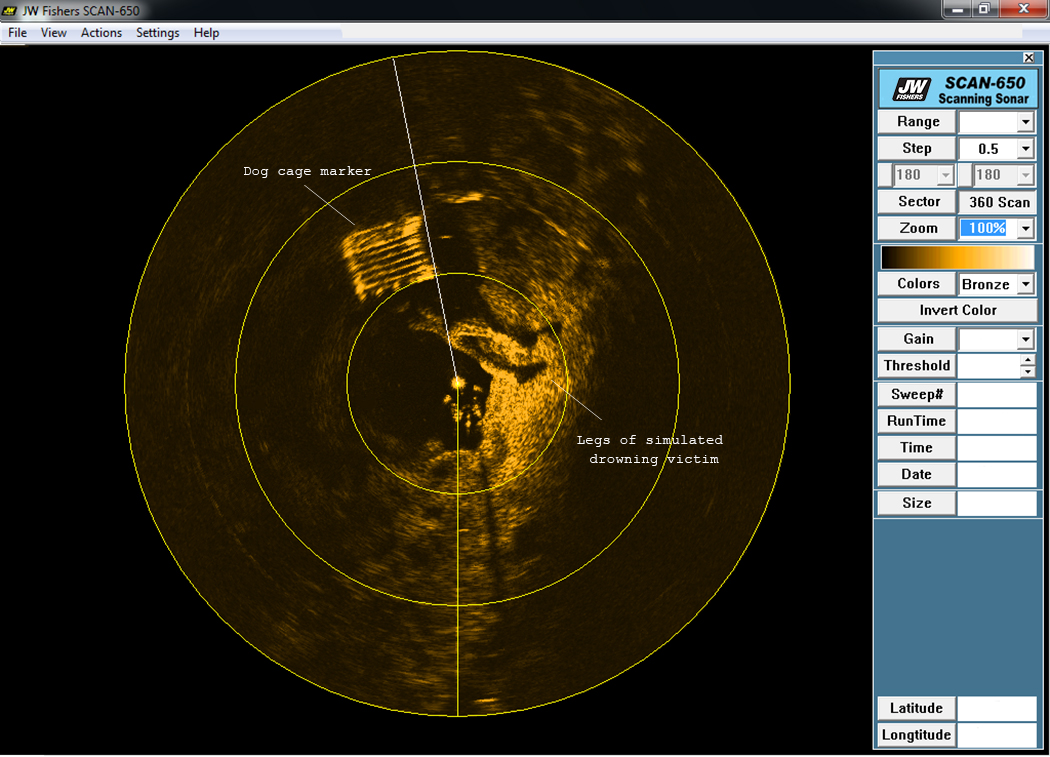The height and width of the screenshot is (757, 1050).
Task: Open the Settings menu
Action: point(157,33)
